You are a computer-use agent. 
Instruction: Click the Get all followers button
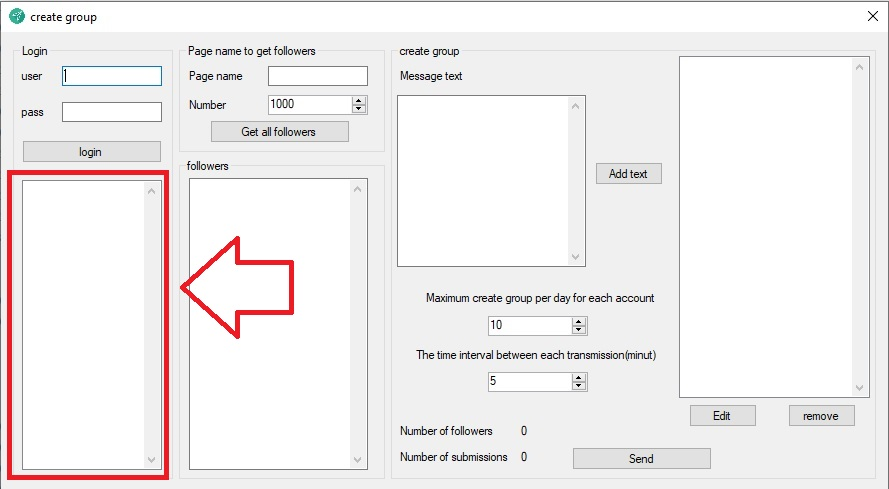point(279,132)
